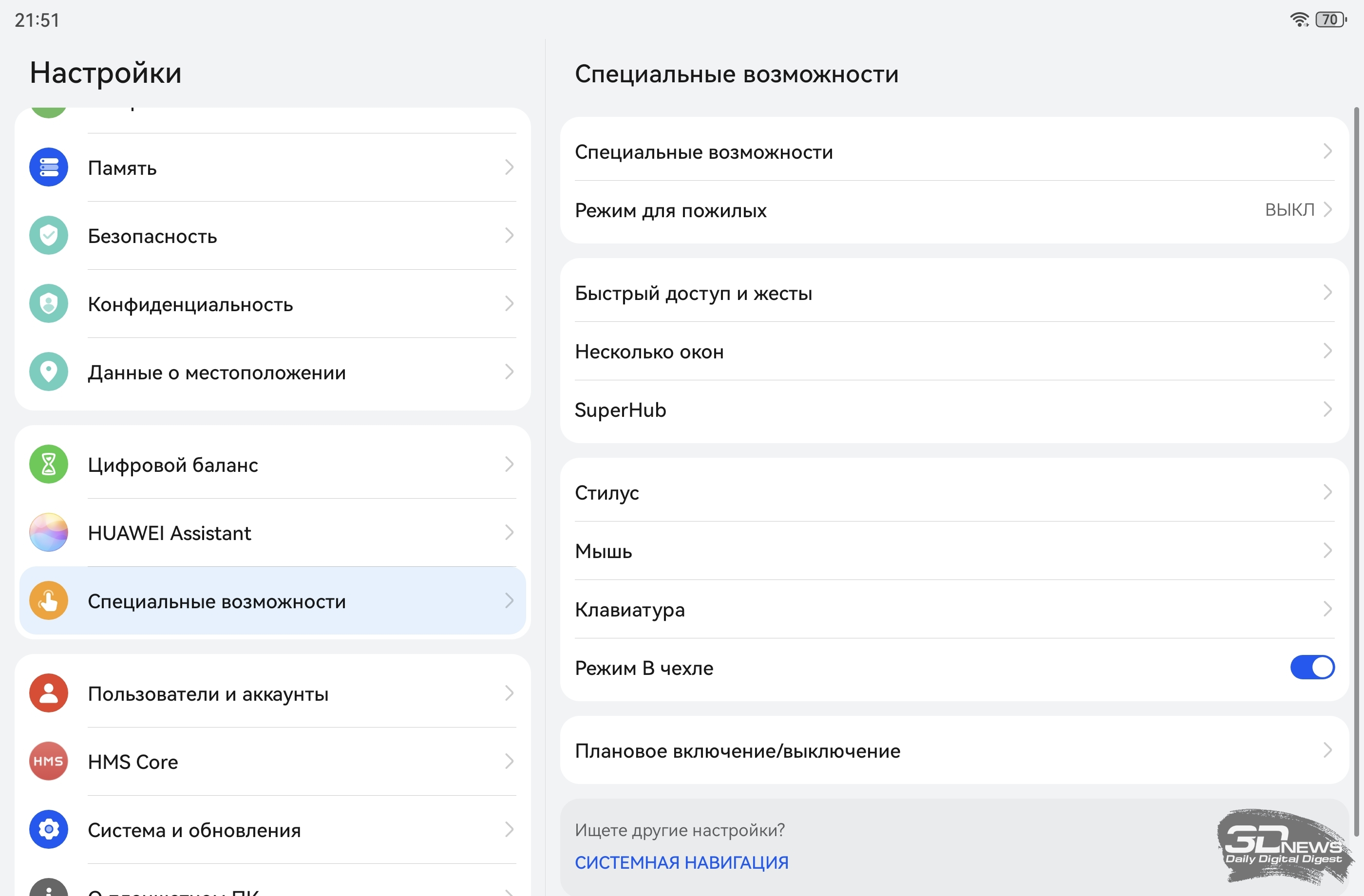Toggle the Режим В чехле switch
Viewport: 1364px width, 896px height.
pos(1312,668)
